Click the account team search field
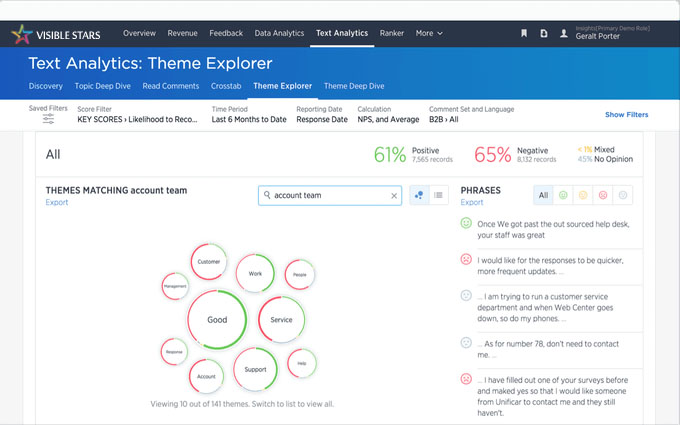 tap(325, 196)
